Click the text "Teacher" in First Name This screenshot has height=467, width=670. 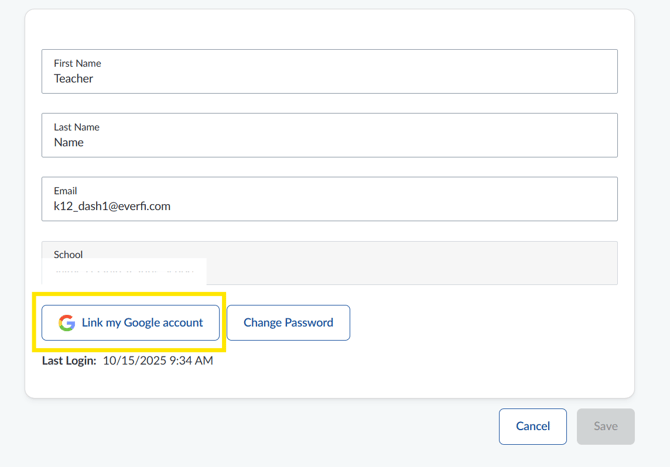pyautogui.click(x=73, y=79)
